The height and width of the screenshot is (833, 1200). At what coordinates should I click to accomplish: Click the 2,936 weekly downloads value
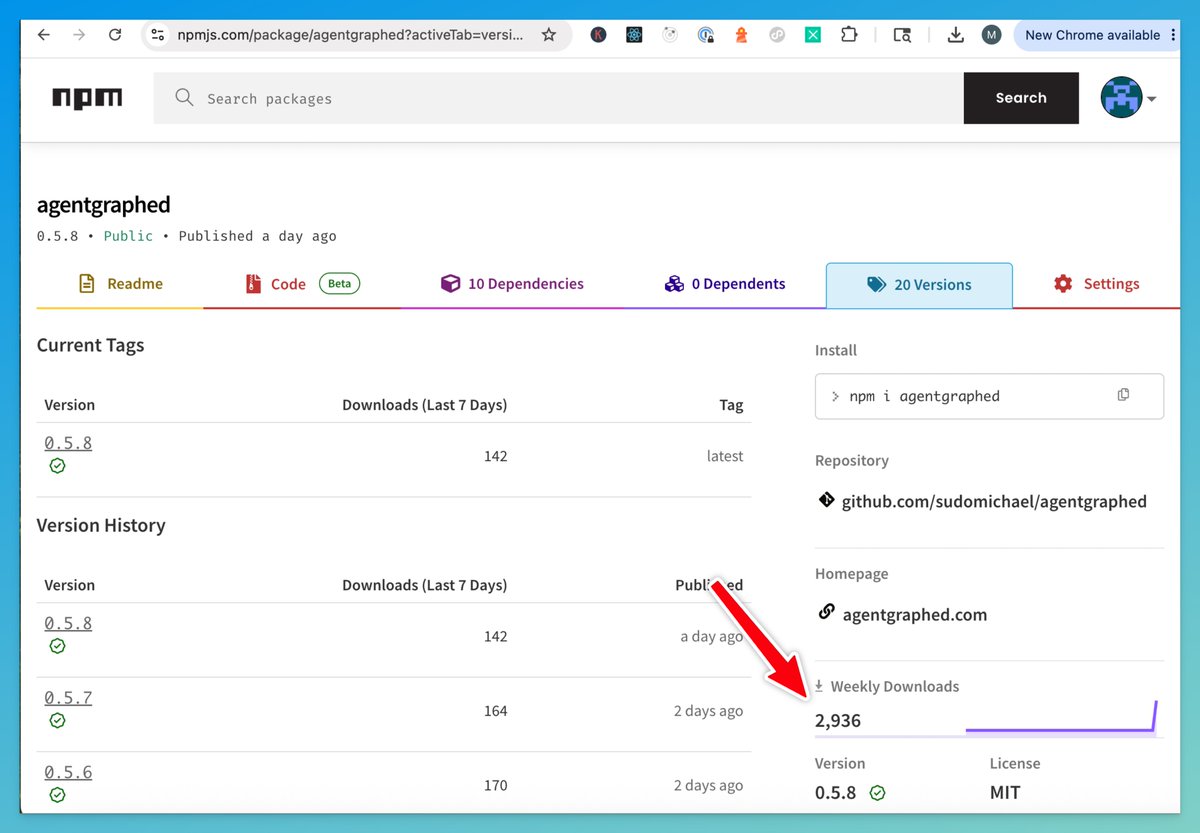tap(837, 720)
